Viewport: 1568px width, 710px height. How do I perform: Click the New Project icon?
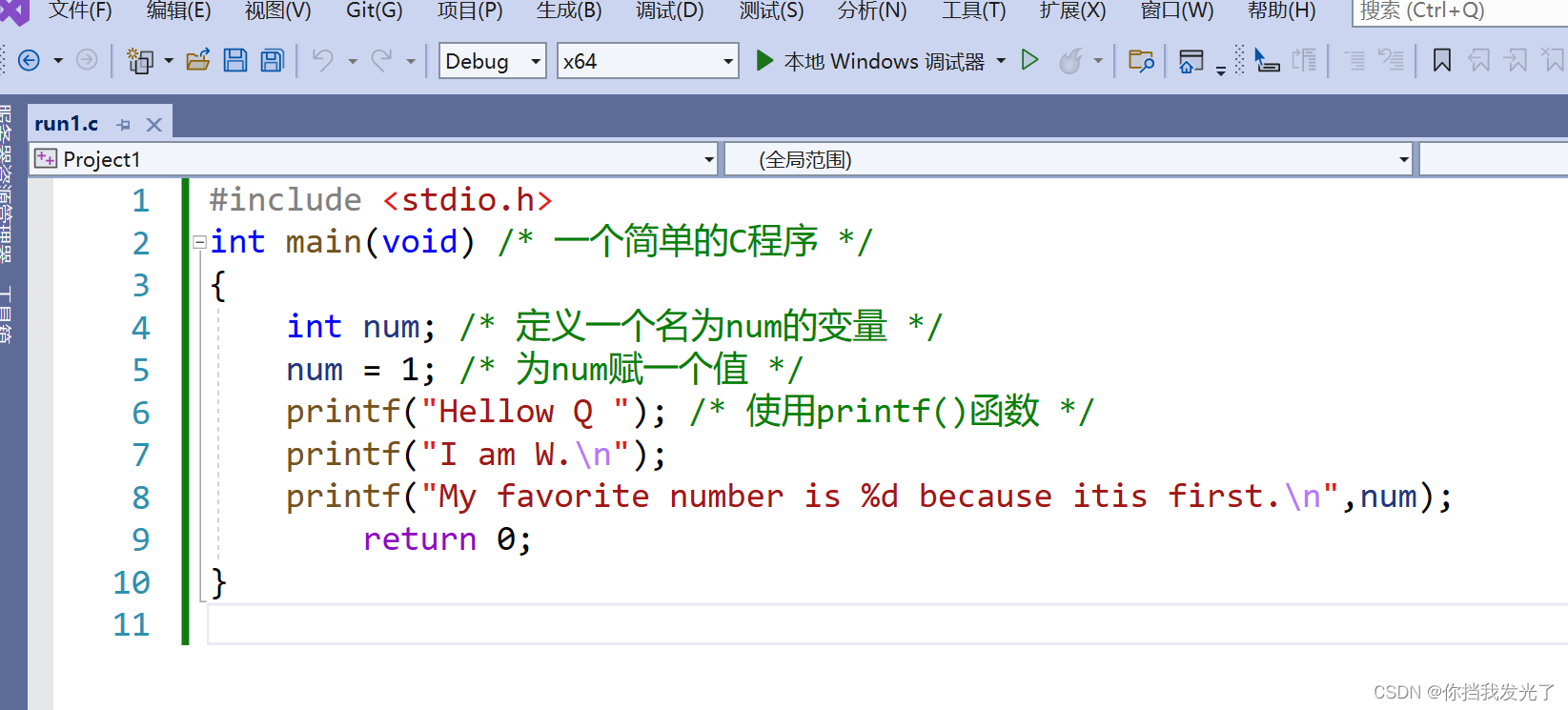[x=140, y=61]
